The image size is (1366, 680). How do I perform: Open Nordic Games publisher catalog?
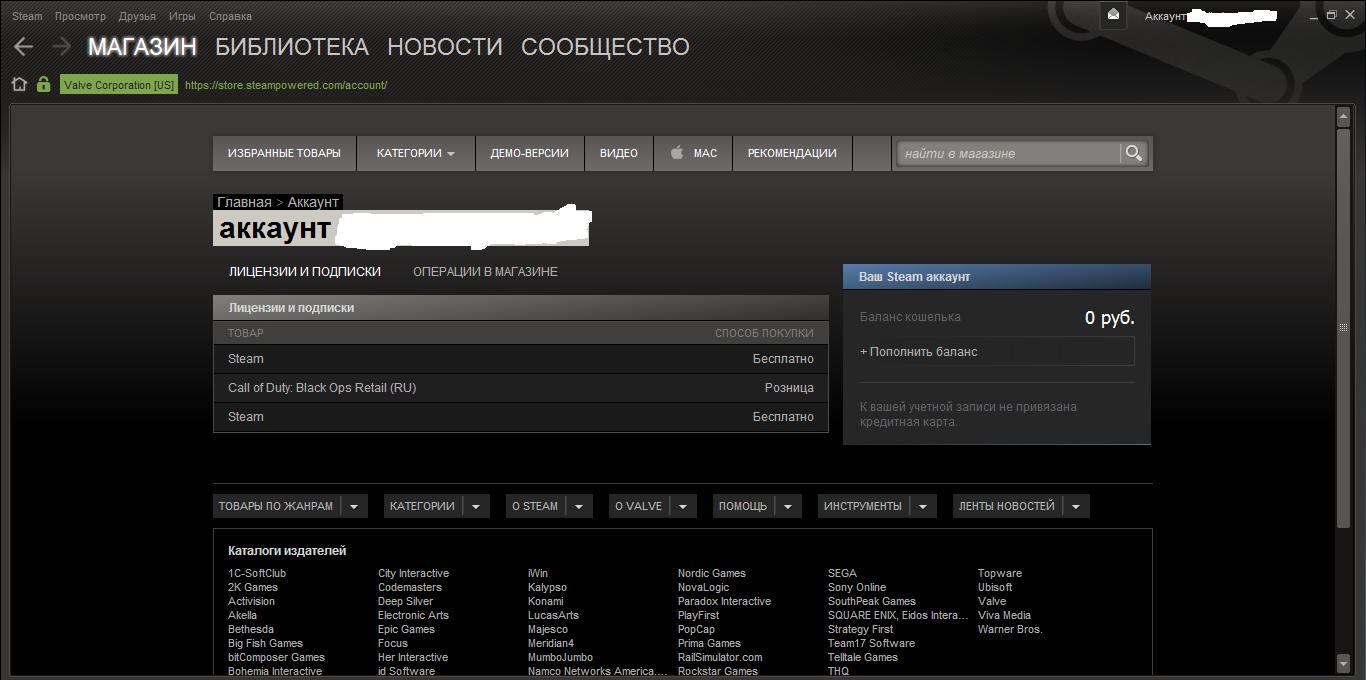click(712, 573)
